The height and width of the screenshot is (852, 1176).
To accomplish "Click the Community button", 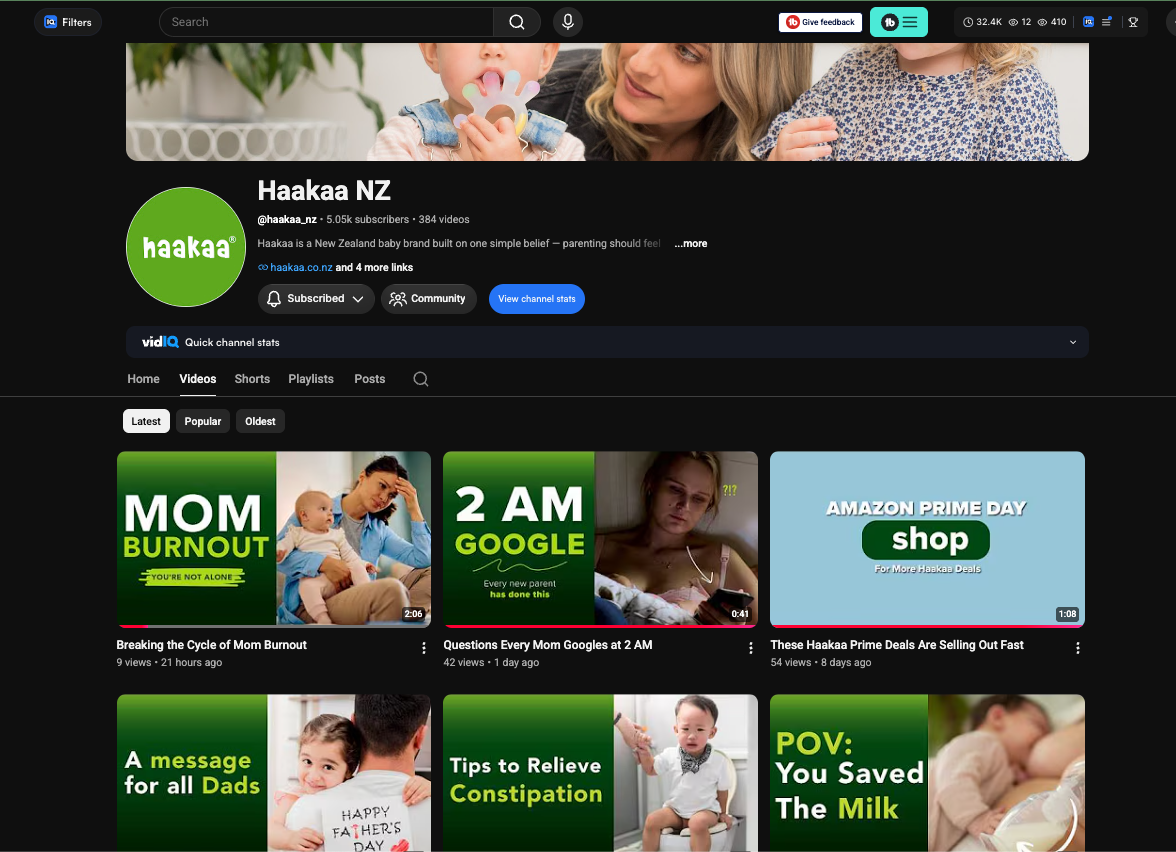I will tap(428, 298).
